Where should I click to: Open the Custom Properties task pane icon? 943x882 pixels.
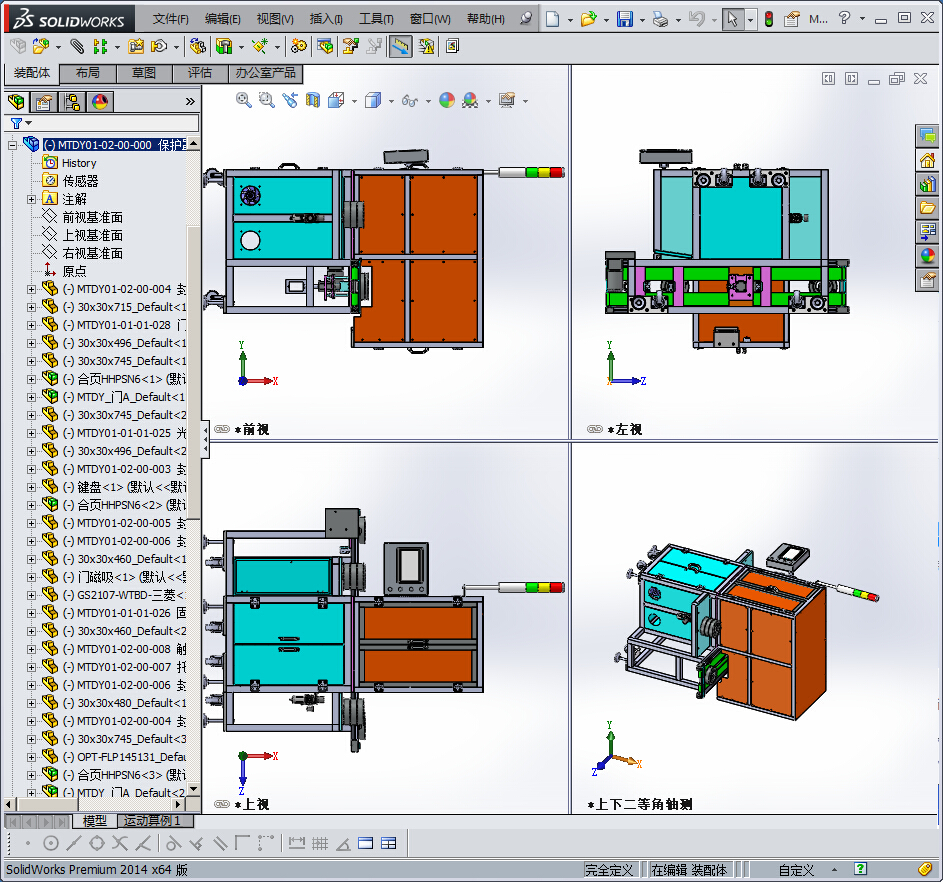(x=927, y=280)
